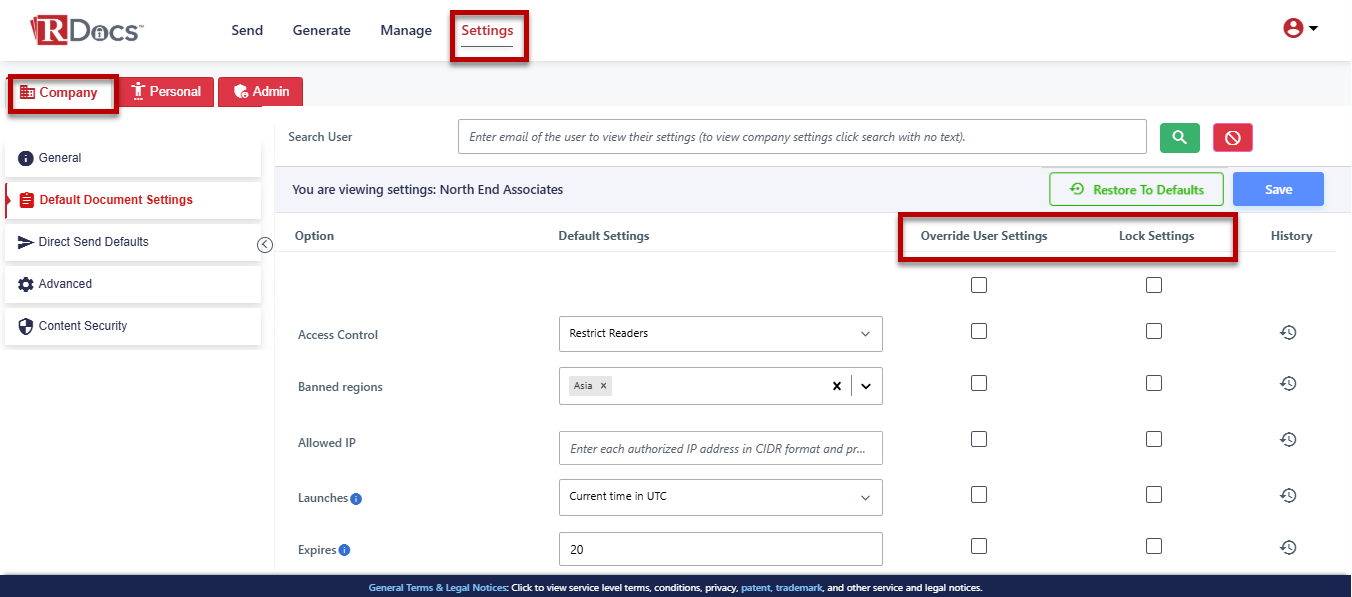1352x597 pixels.
Task: Open history for Access Control row
Action: pyautogui.click(x=1288, y=333)
